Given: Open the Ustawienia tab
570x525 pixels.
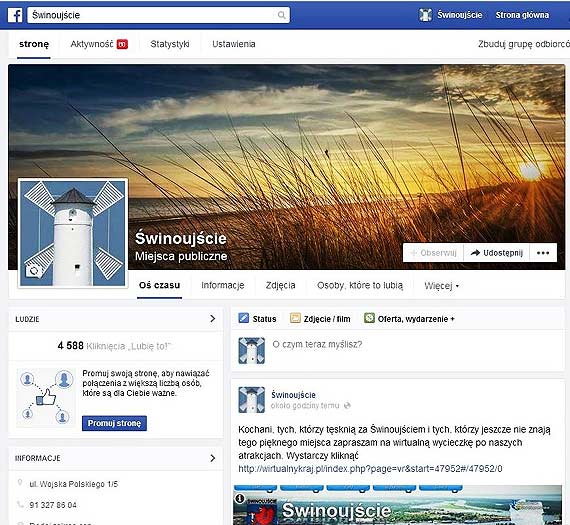Looking at the screenshot, I should pyautogui.click(x=234, y=44).
